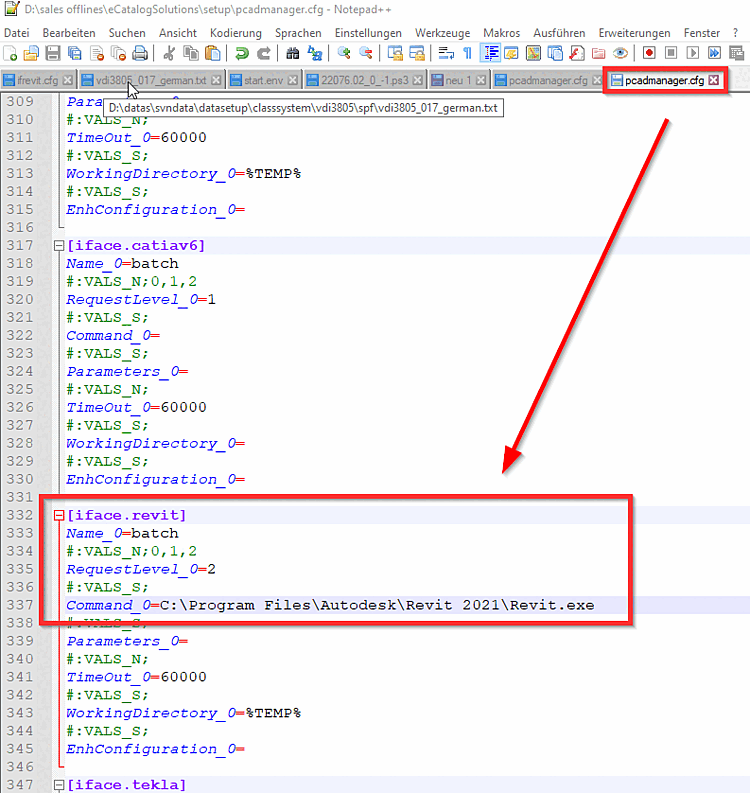750x793 pixels.
Task: Toggle file monitoring eye icon
Action: coord(620,53)
